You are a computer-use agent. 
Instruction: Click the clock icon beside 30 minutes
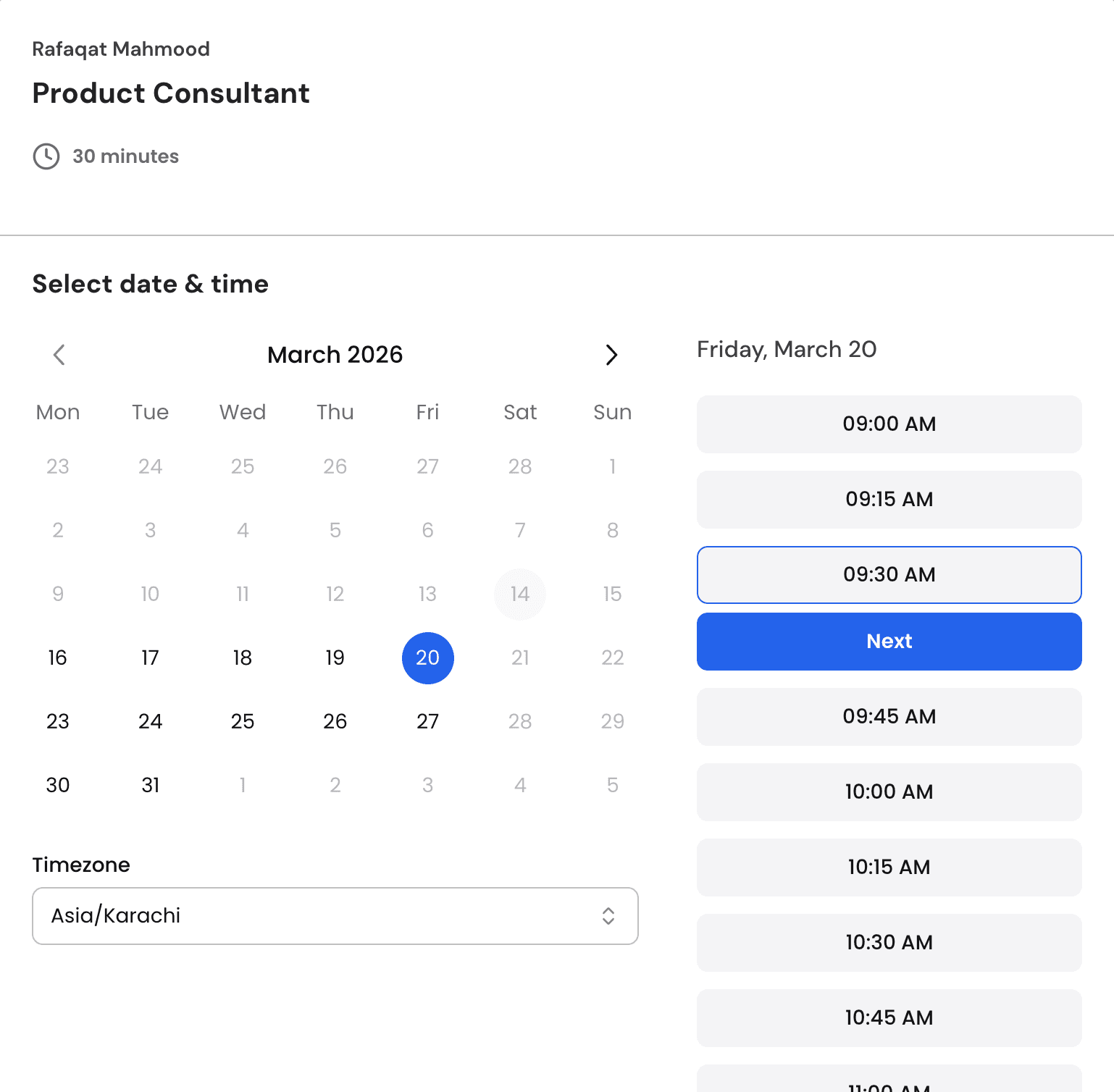coord(46,156)
